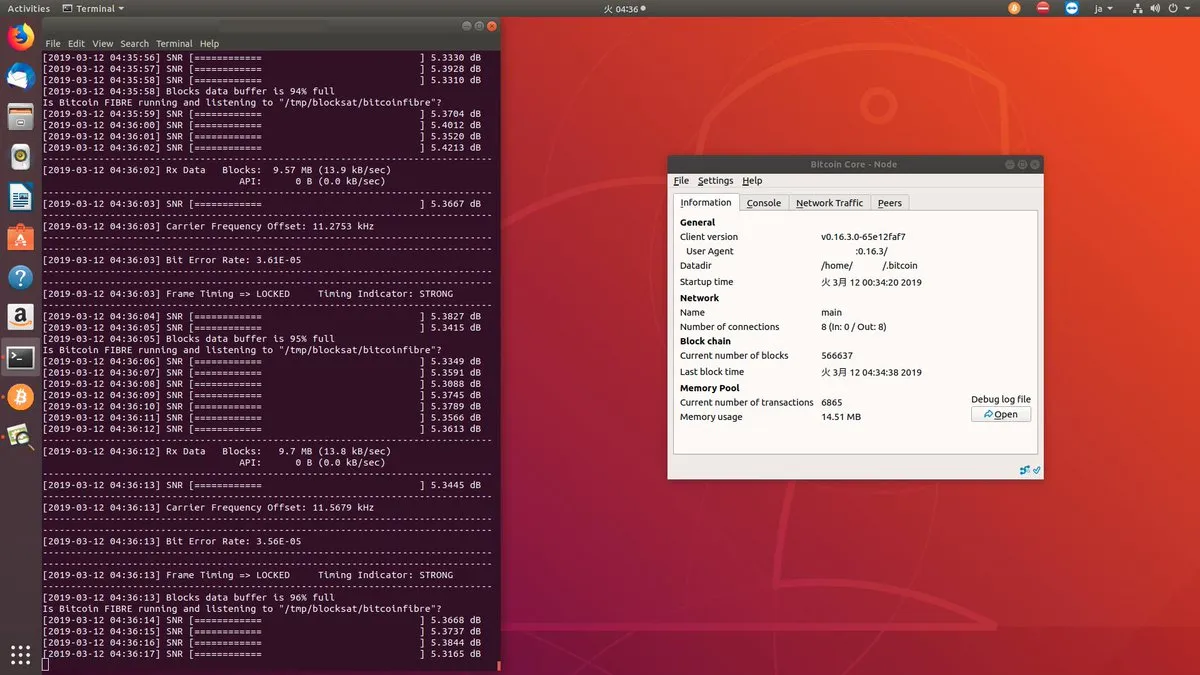Click 'Blocks data buffer is 96% full' line

[188, 598]
